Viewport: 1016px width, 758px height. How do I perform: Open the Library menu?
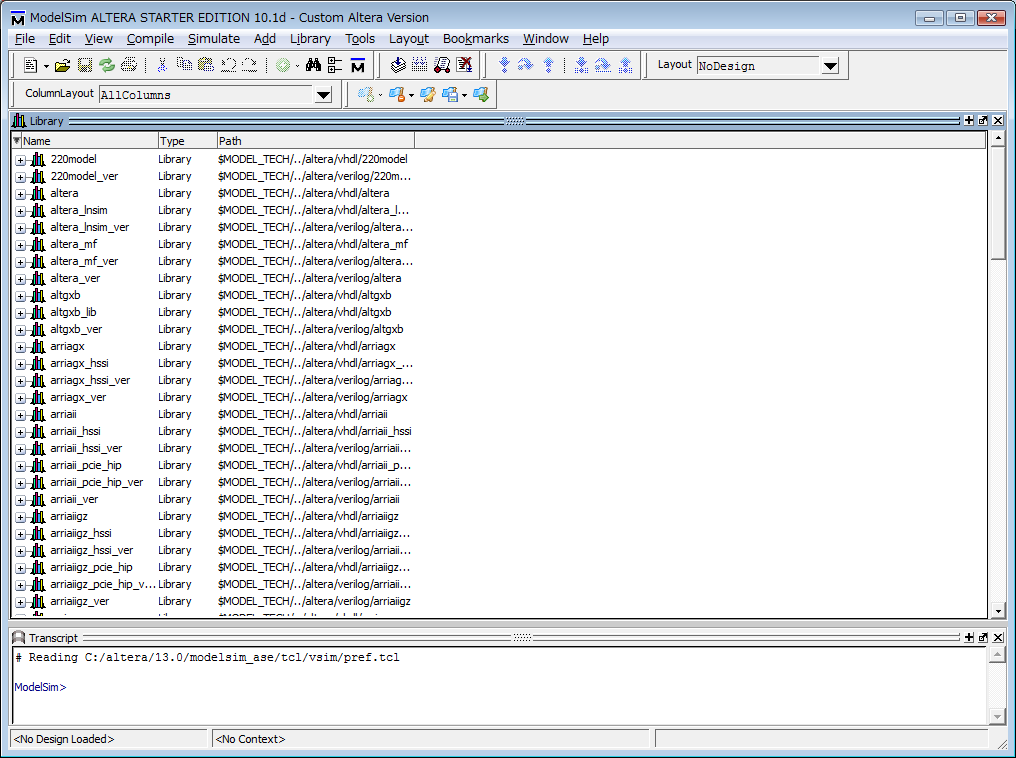310,39
